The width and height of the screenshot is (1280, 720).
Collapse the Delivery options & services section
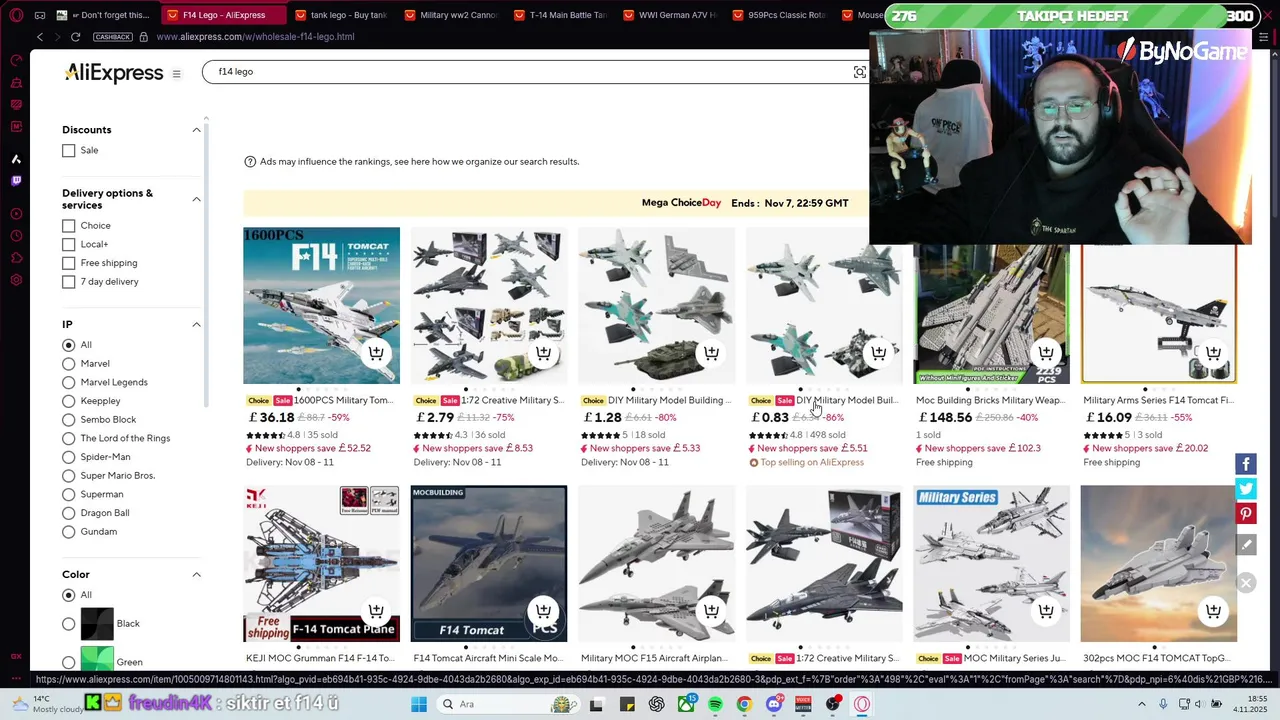(196, 199)
